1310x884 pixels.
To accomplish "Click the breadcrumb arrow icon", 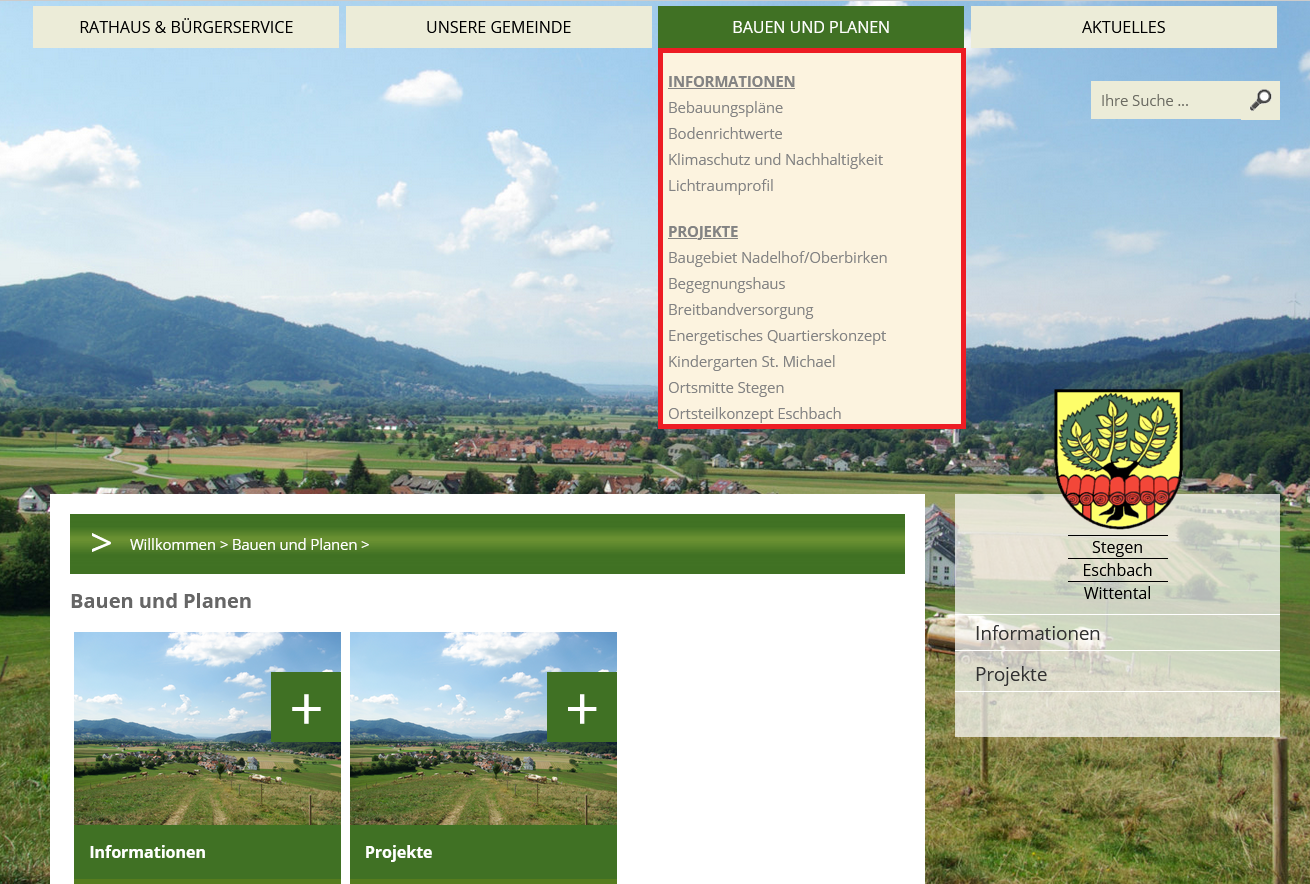I will (x=101, y=544).
